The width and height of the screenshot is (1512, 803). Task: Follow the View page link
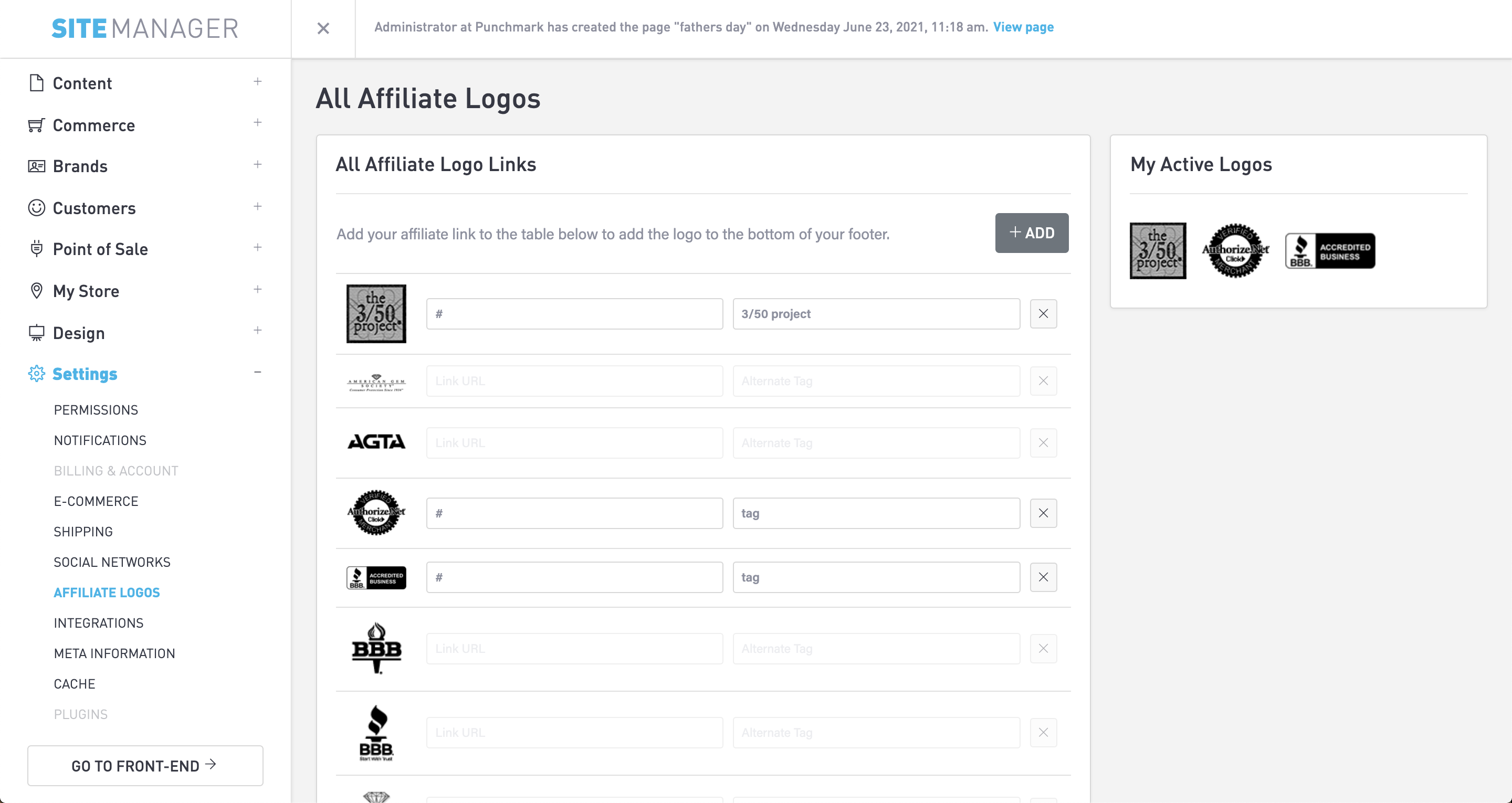(x=1023, y=27)
